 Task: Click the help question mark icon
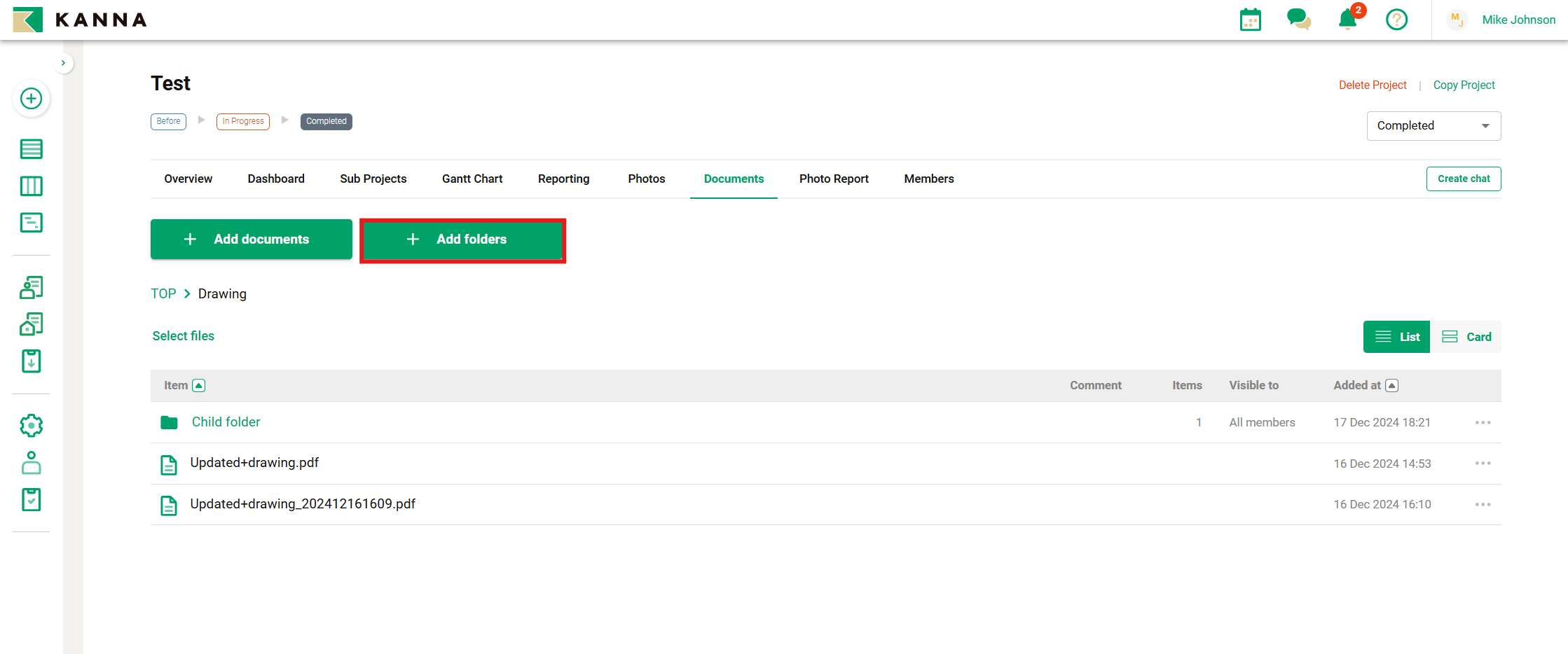(1396, 20)
